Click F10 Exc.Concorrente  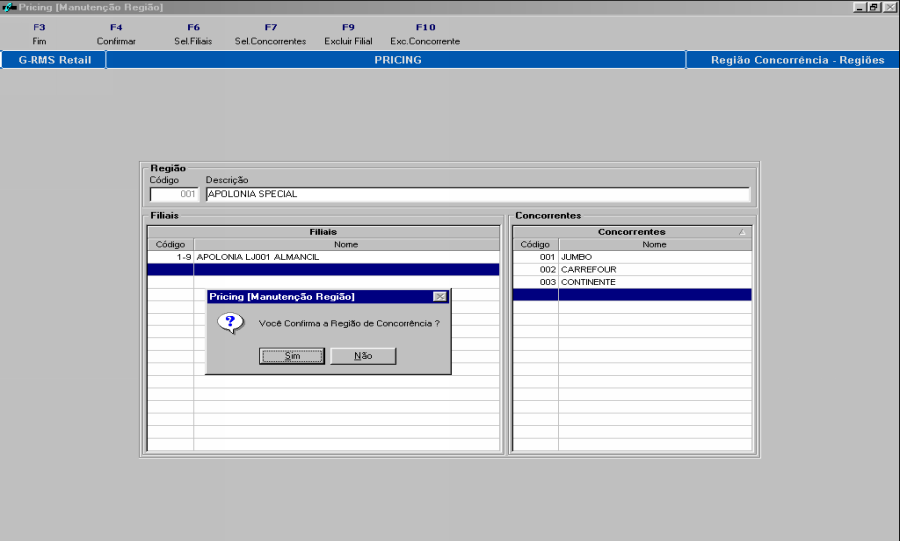425,34
